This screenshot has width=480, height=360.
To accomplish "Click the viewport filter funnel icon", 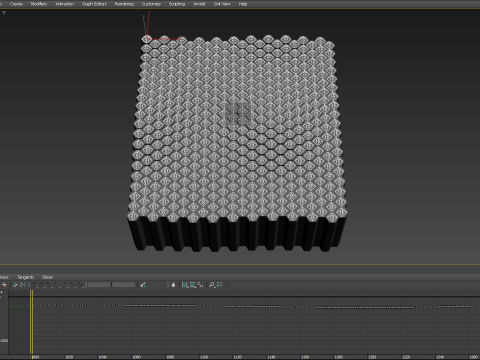I will tap(4, 13).
